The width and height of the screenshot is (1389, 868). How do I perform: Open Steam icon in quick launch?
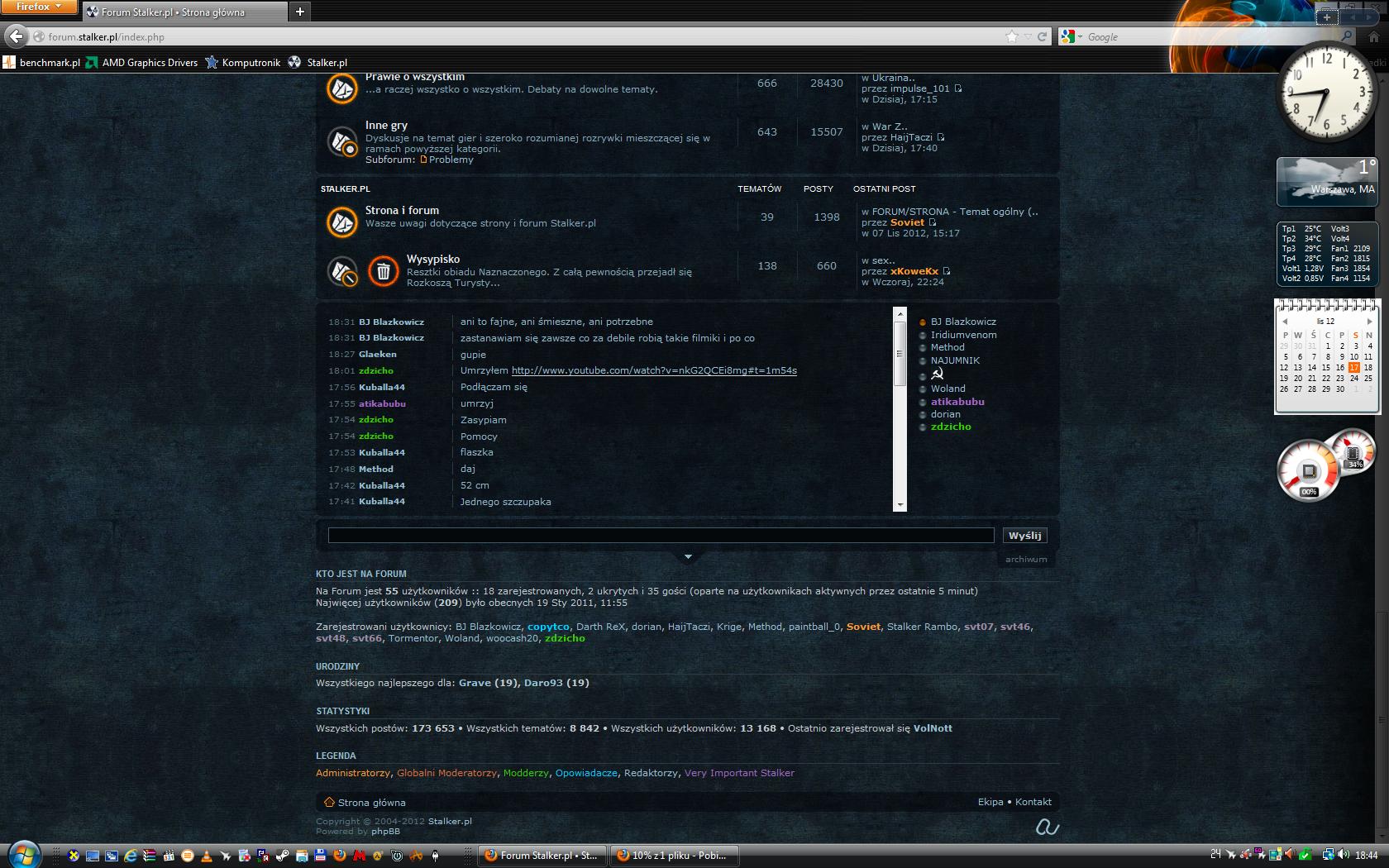[282, 856]
